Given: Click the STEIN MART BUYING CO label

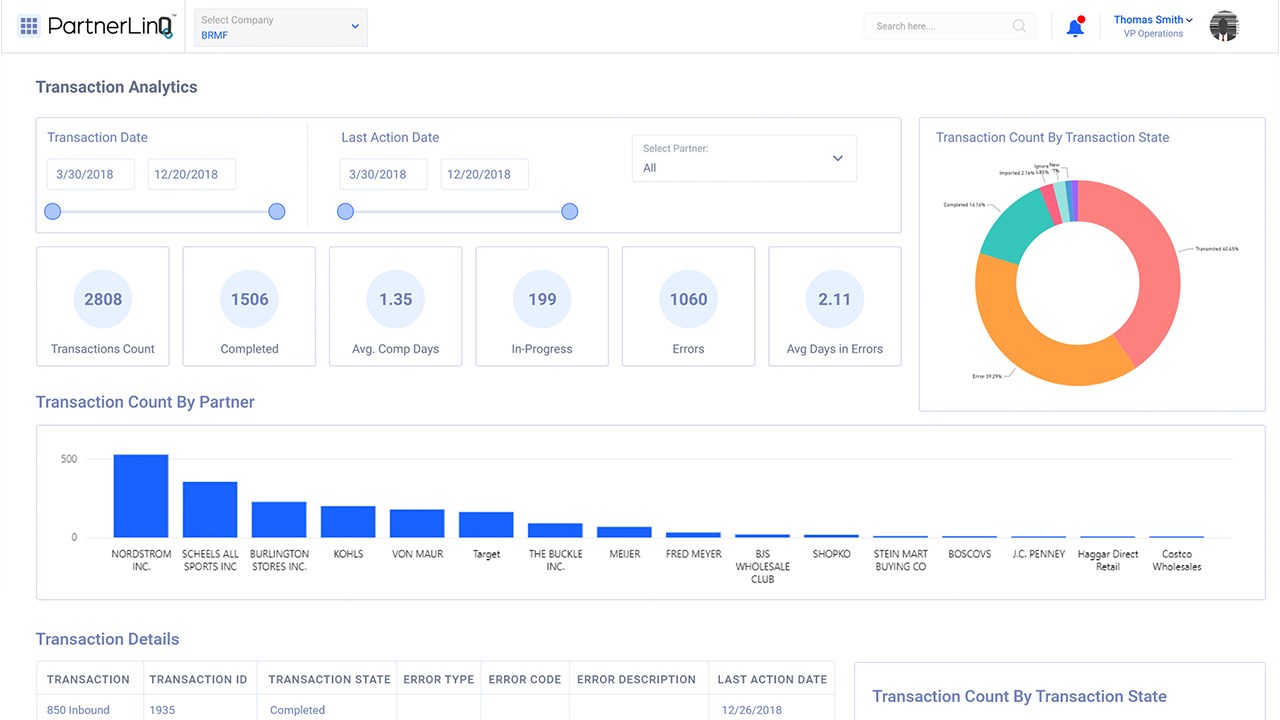Looking at the screenshot, I should click(900, 560).
